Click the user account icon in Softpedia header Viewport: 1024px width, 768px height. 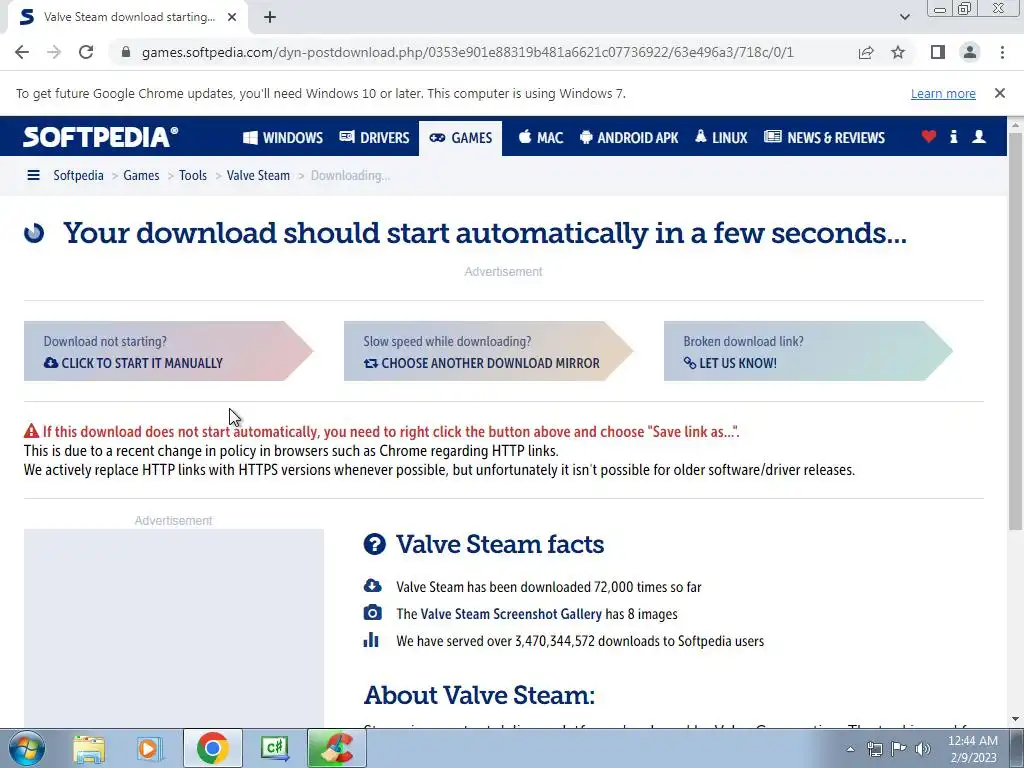pyautogui.click(x=979, y=136)
